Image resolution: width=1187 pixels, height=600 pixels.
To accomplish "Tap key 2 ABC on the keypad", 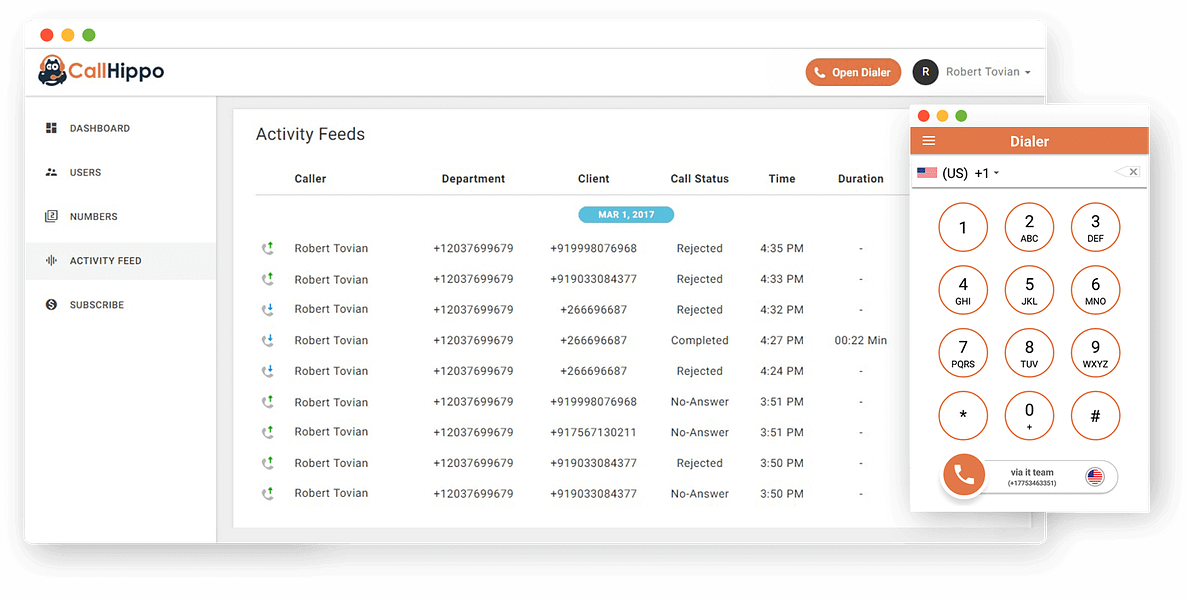I will click(x=1029, y=227).
